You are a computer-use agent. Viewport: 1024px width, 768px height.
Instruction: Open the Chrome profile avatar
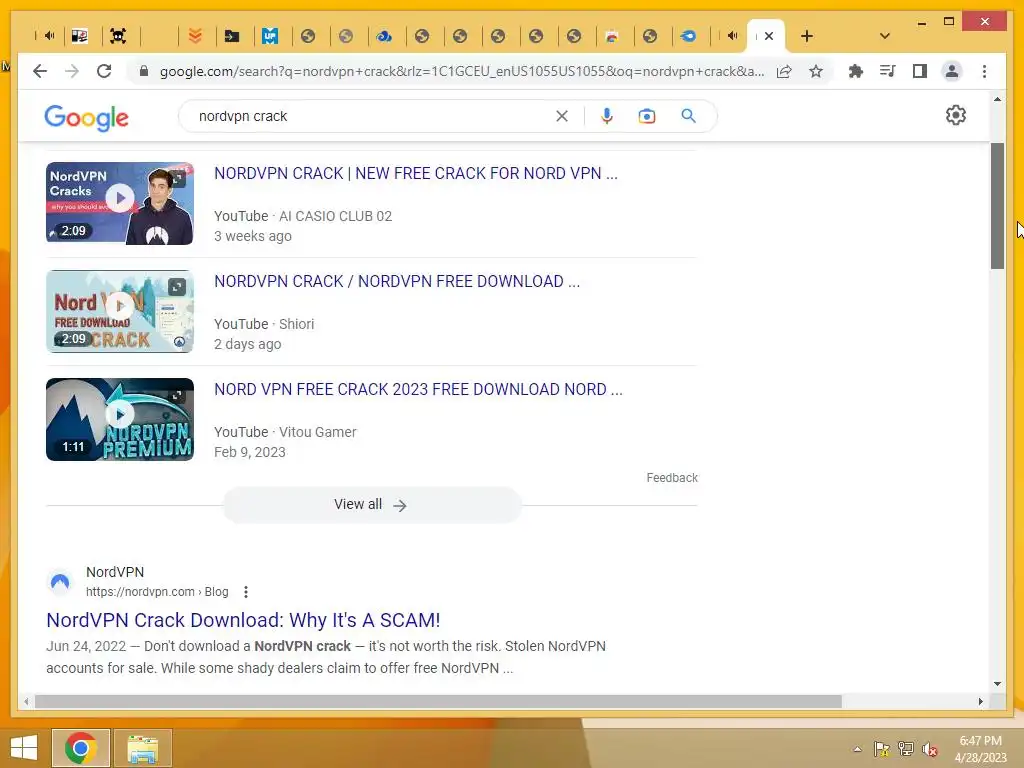pos(952,71)
